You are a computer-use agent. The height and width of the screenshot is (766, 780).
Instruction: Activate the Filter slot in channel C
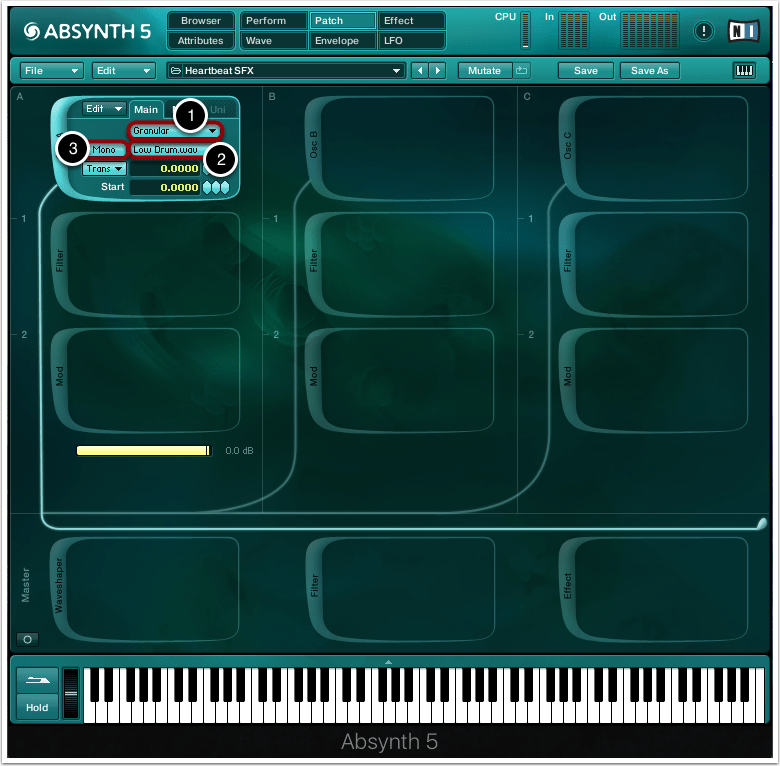(x=653, y=264)
